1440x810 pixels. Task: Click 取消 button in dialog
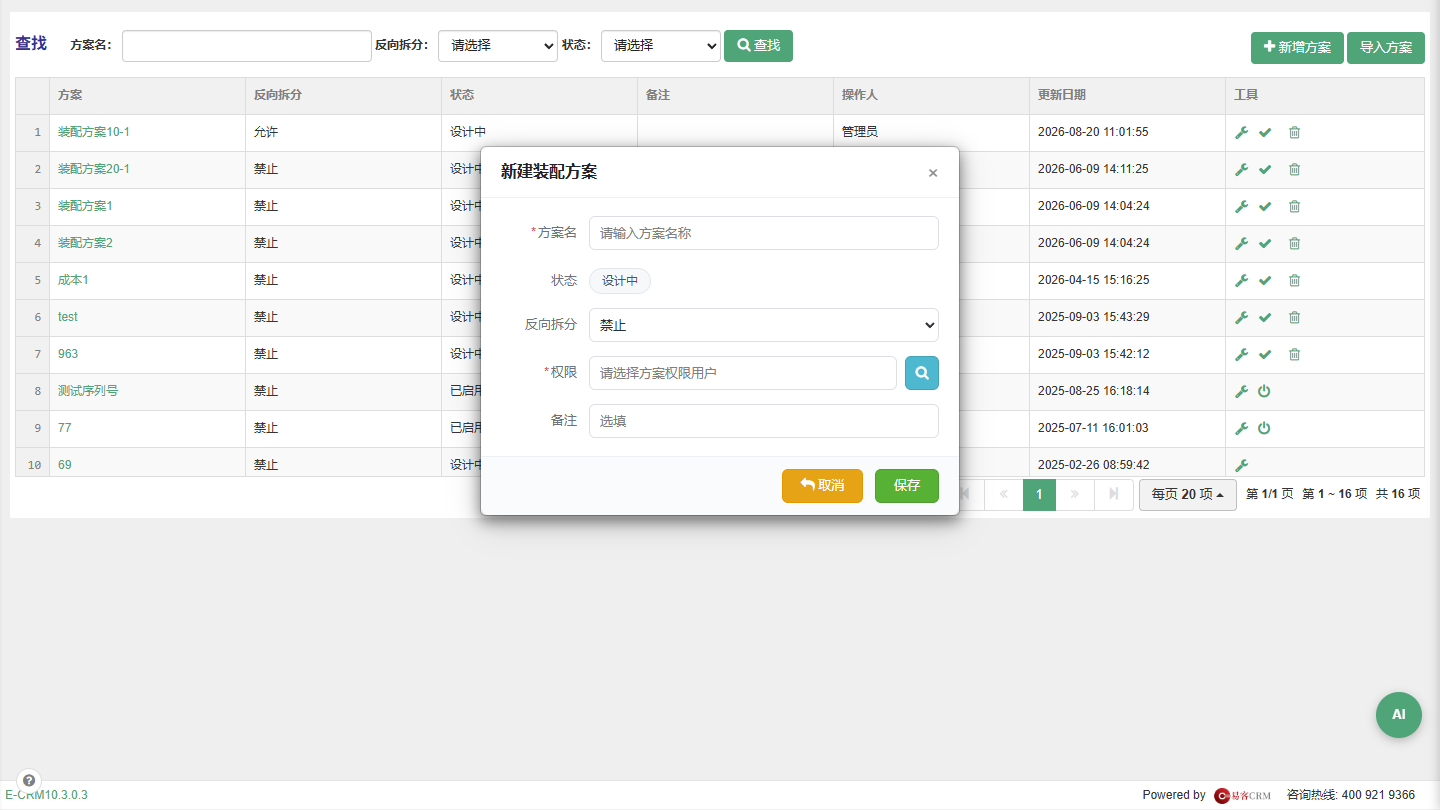point(822,486)
